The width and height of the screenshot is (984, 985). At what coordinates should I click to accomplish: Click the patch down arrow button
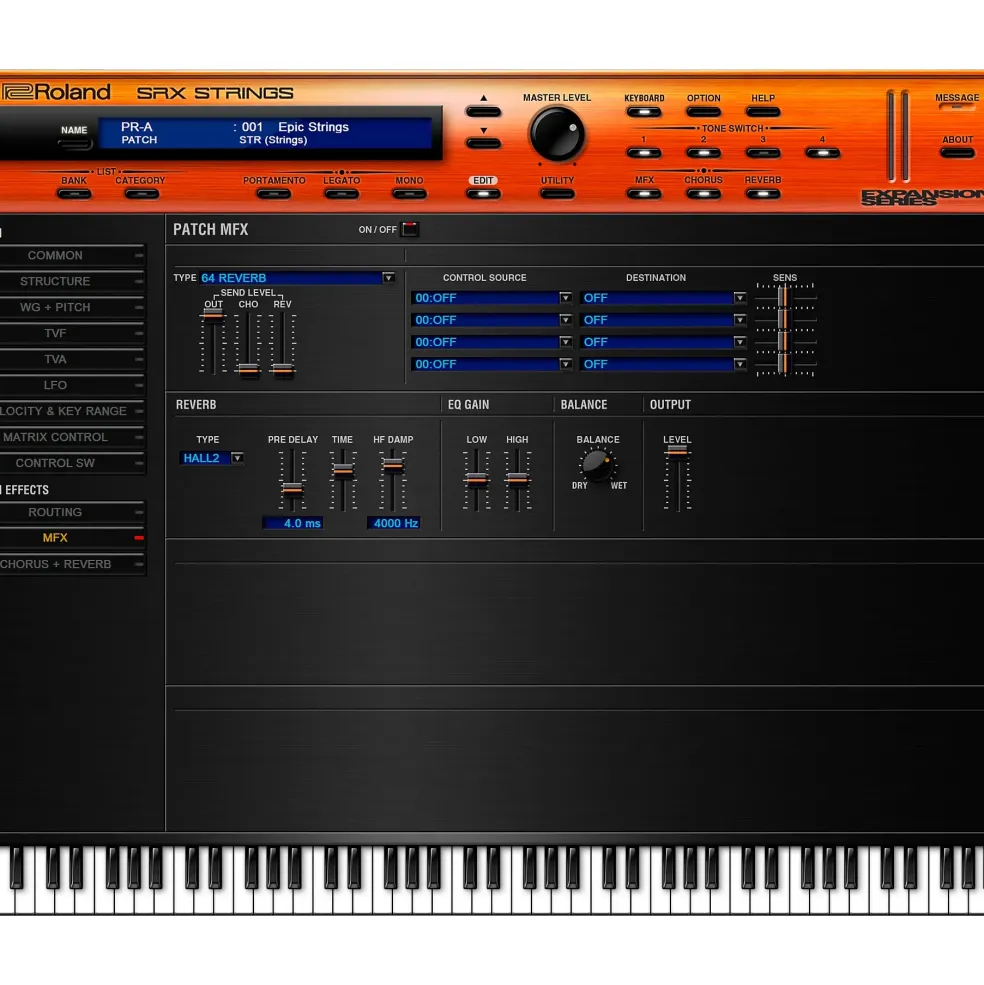point(483,144)
